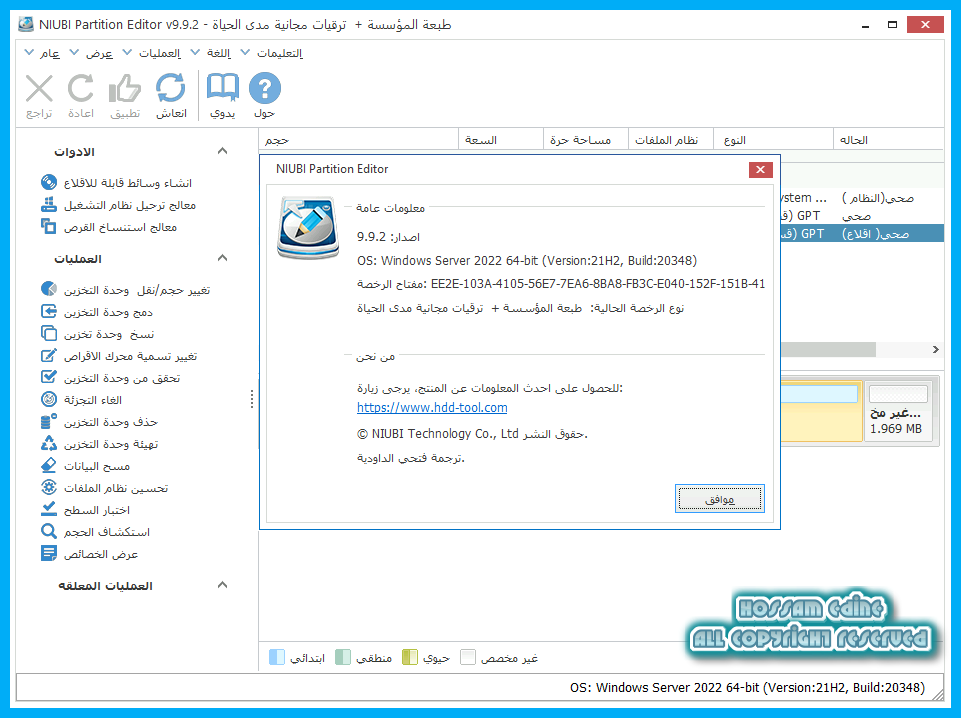The width and height of the screenshot is (961, 718).
Task: Click the format volume icon
Action: (49, 444)
